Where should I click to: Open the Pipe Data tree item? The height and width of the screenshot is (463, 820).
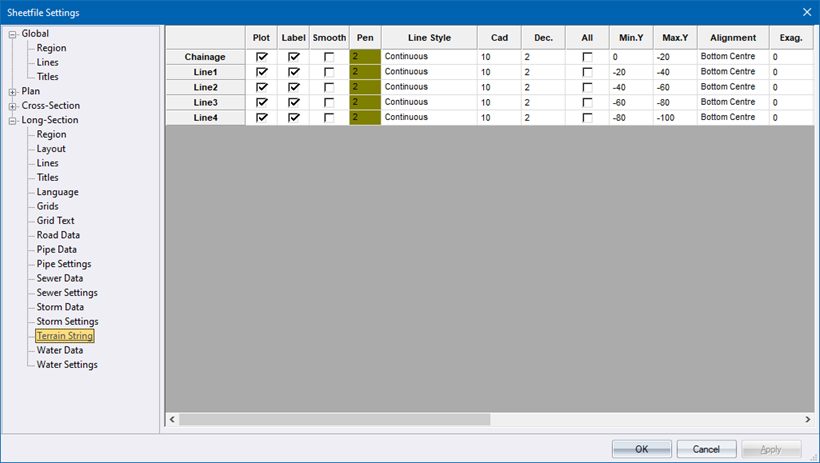(x=57, y=249)
